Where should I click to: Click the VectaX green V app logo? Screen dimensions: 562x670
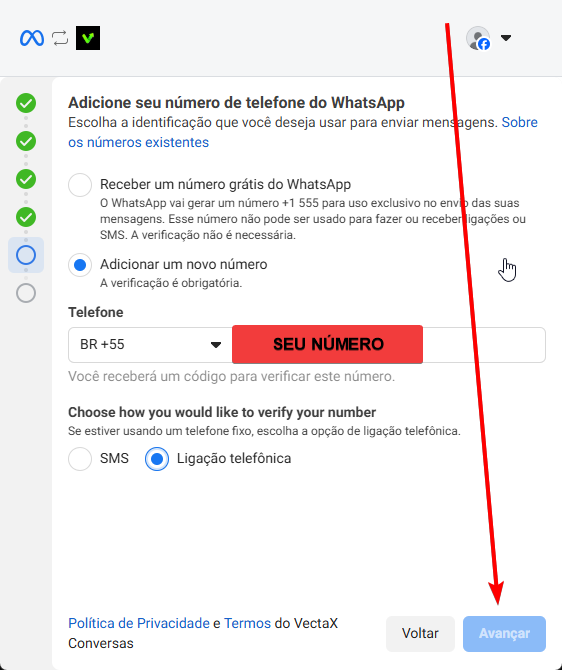click(88, 38)
